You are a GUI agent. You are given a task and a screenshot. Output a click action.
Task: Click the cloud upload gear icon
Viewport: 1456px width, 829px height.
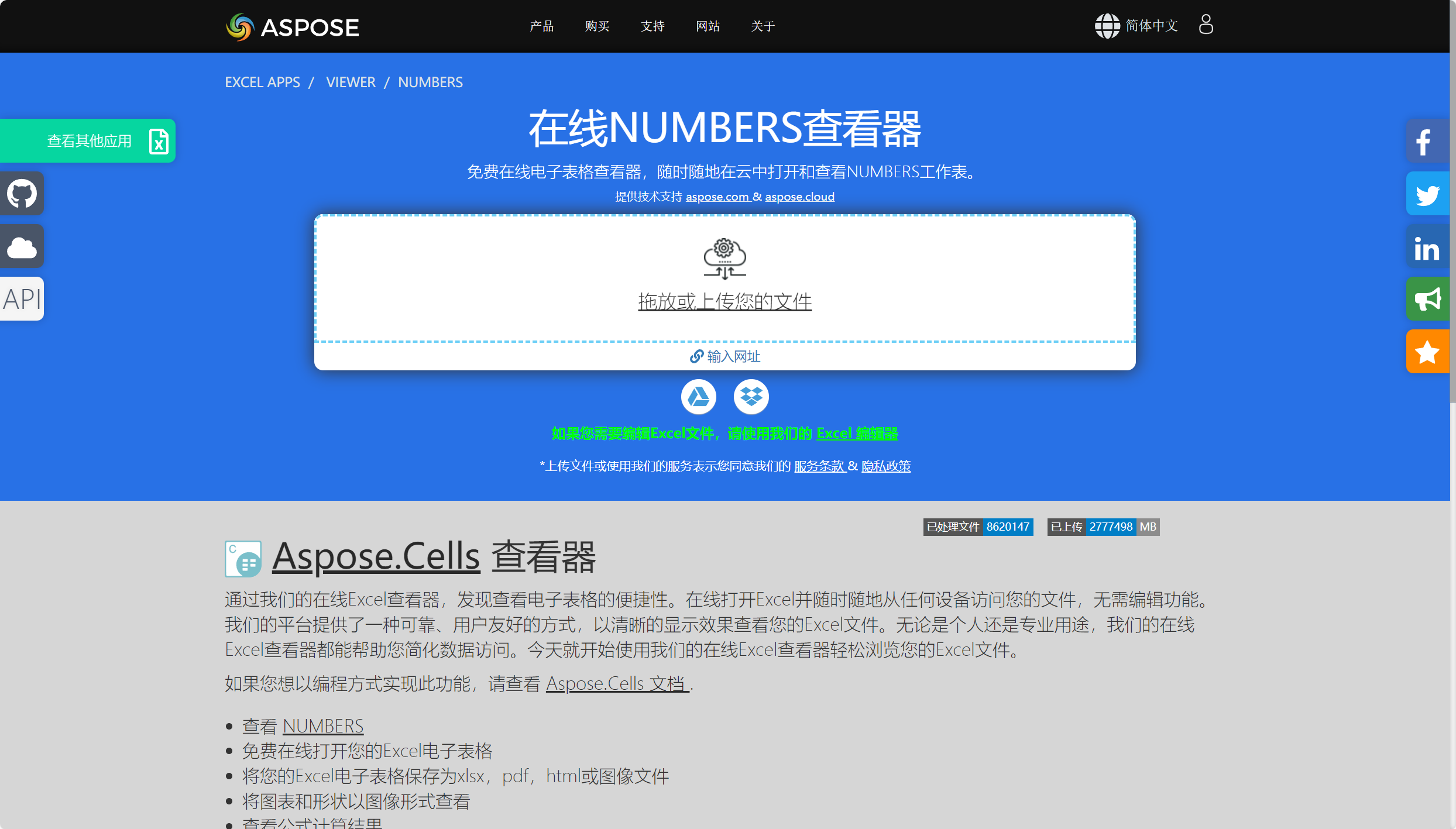click(x=724, y=259)
